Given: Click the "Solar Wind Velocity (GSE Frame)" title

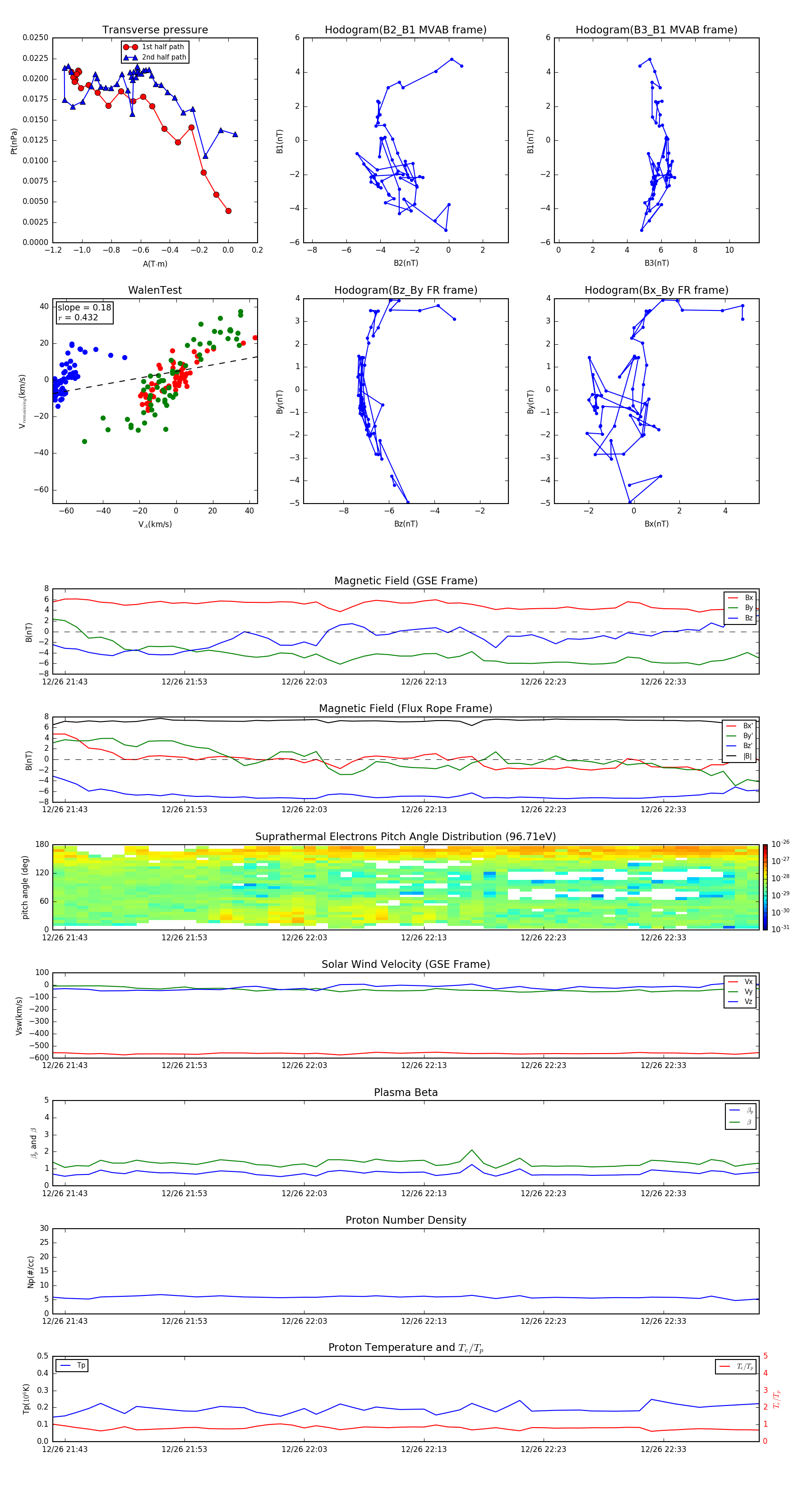Looking at the screenshot, I should click(x=406, y=965).
